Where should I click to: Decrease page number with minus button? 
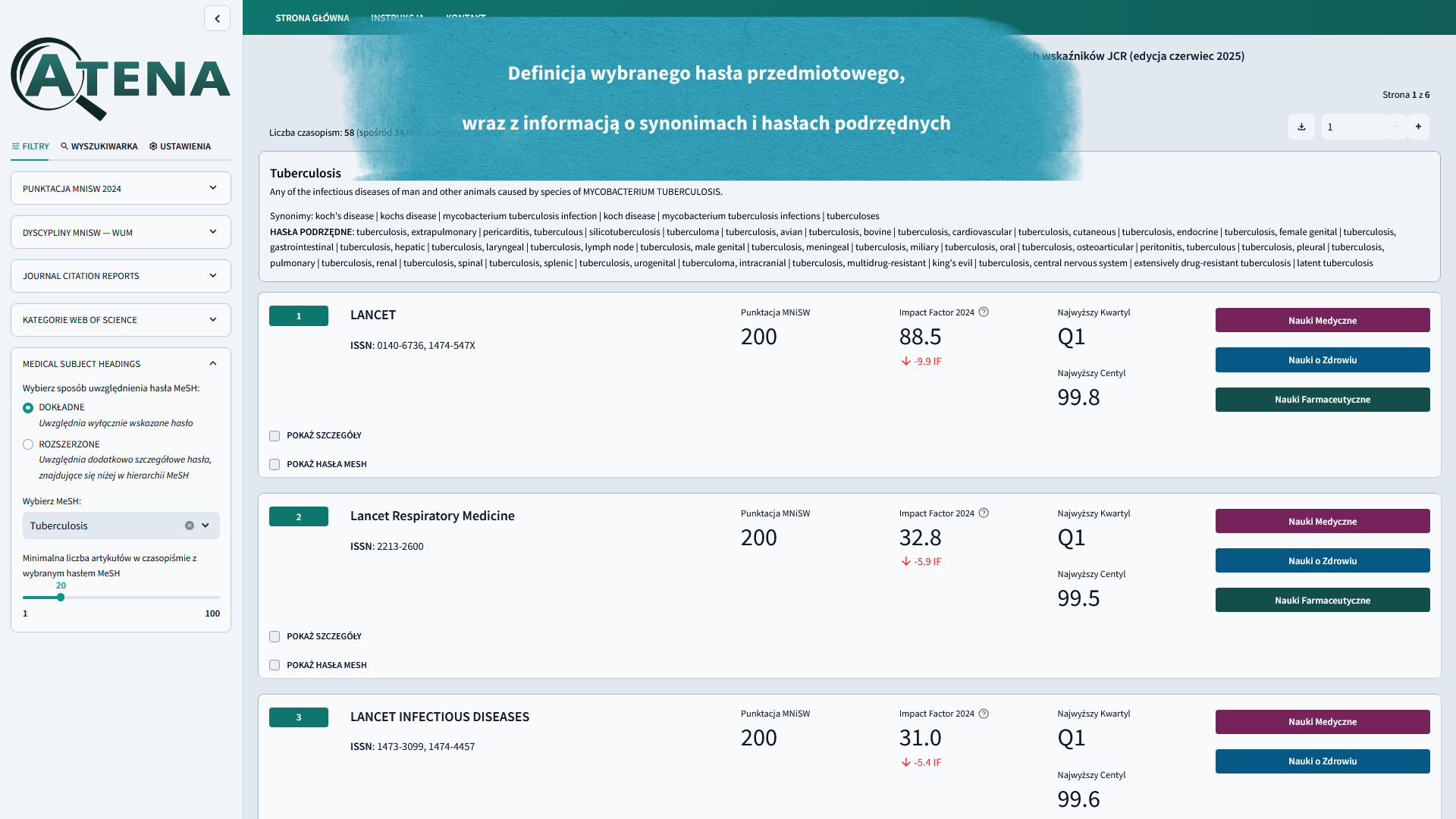coord(1396,127)
